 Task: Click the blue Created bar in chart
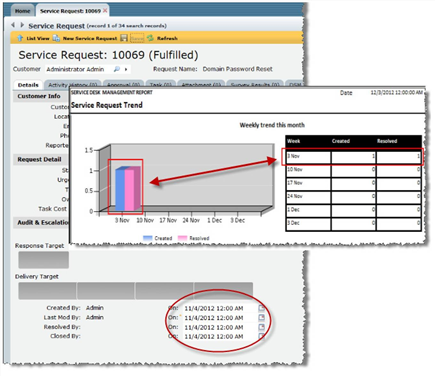point(120,190)
